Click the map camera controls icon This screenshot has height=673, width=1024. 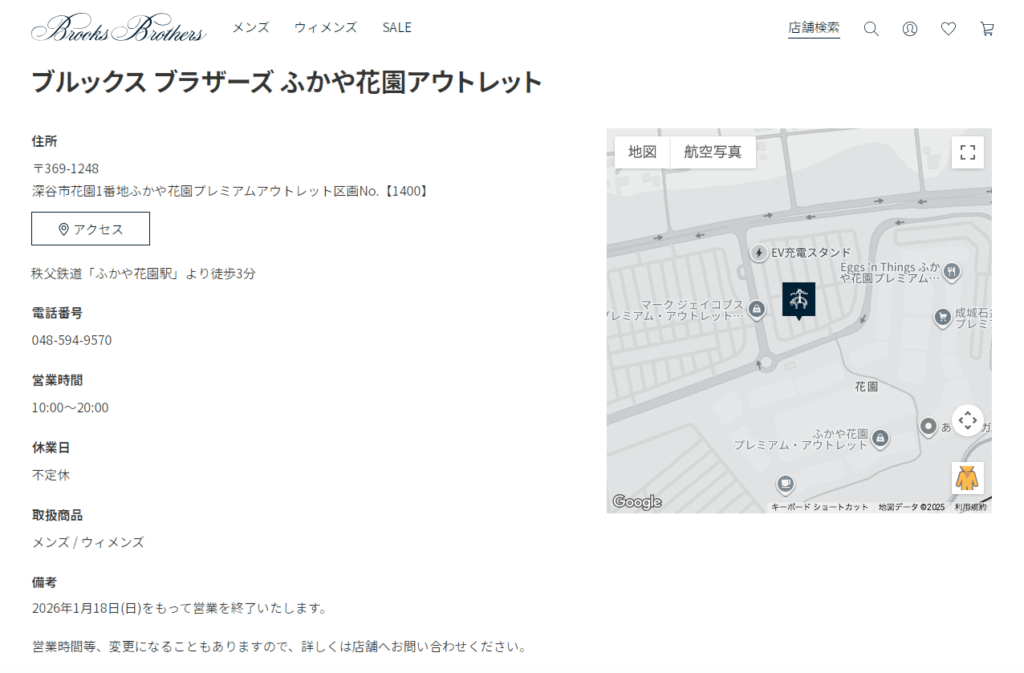pyautogui.click(x=967, y=420)
